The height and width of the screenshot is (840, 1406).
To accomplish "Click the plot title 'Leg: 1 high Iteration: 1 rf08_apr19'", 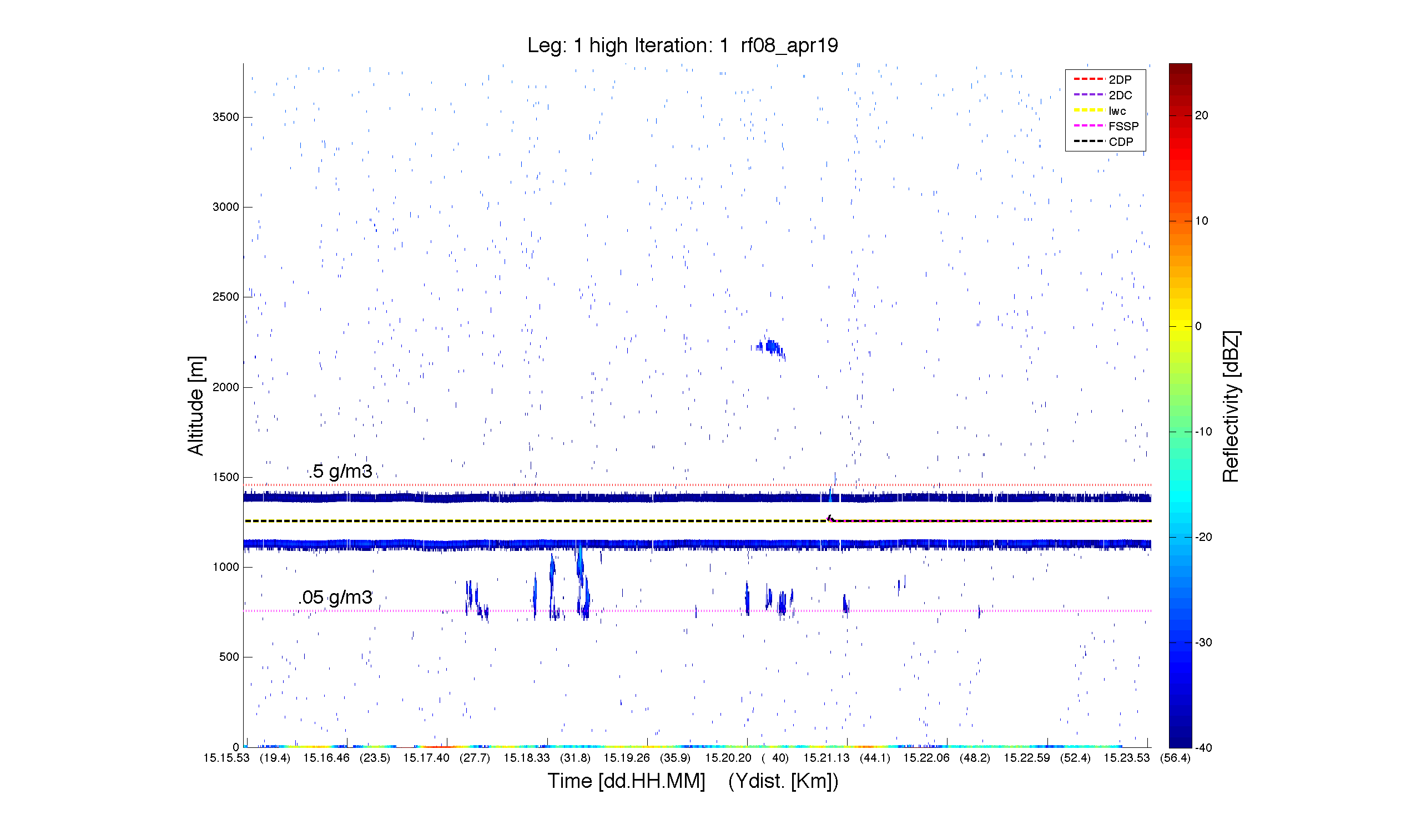I will [x=682, y=45].
